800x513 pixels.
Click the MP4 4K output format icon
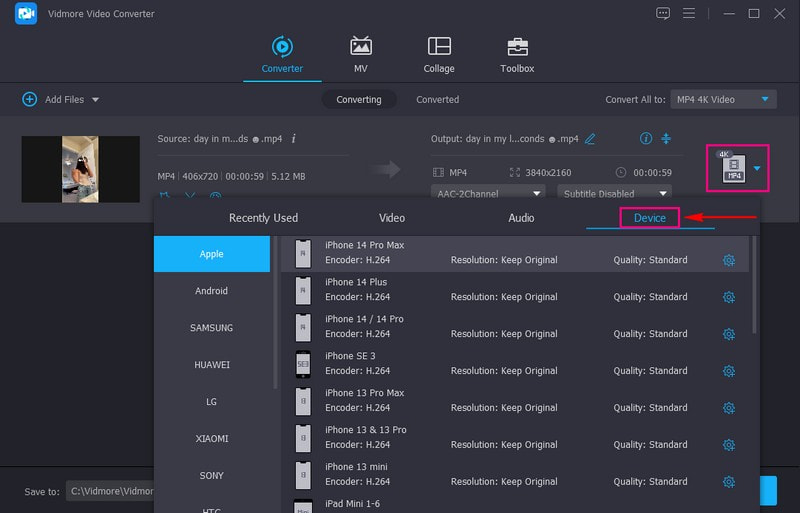click(735, 168)
